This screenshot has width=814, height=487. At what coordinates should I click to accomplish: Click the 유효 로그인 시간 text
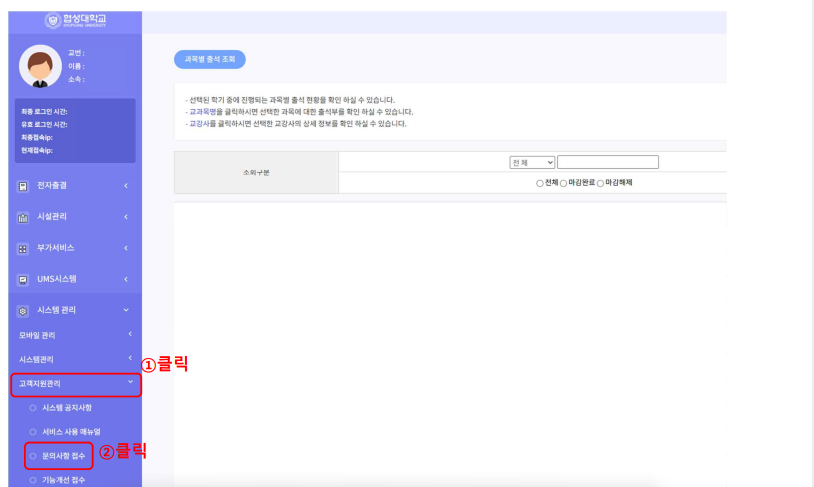(x=44, y=125)
